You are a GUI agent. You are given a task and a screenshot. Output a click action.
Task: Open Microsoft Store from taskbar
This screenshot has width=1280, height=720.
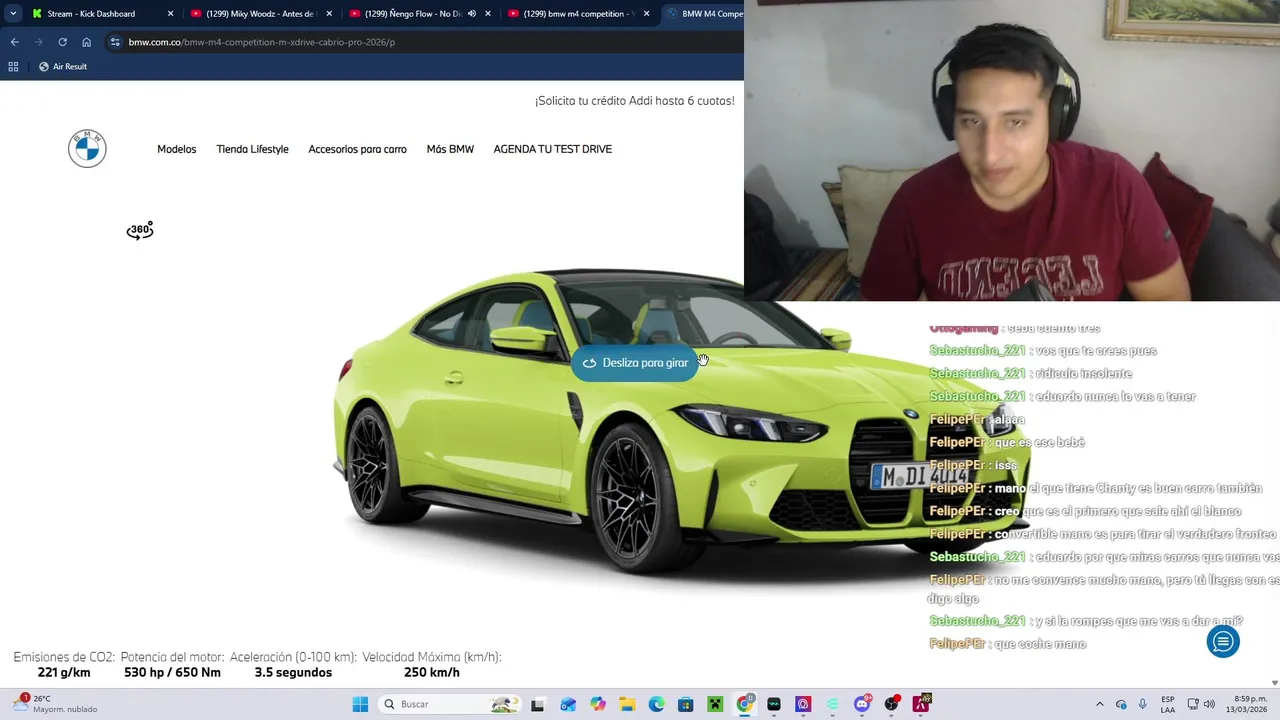click(686, 704)
